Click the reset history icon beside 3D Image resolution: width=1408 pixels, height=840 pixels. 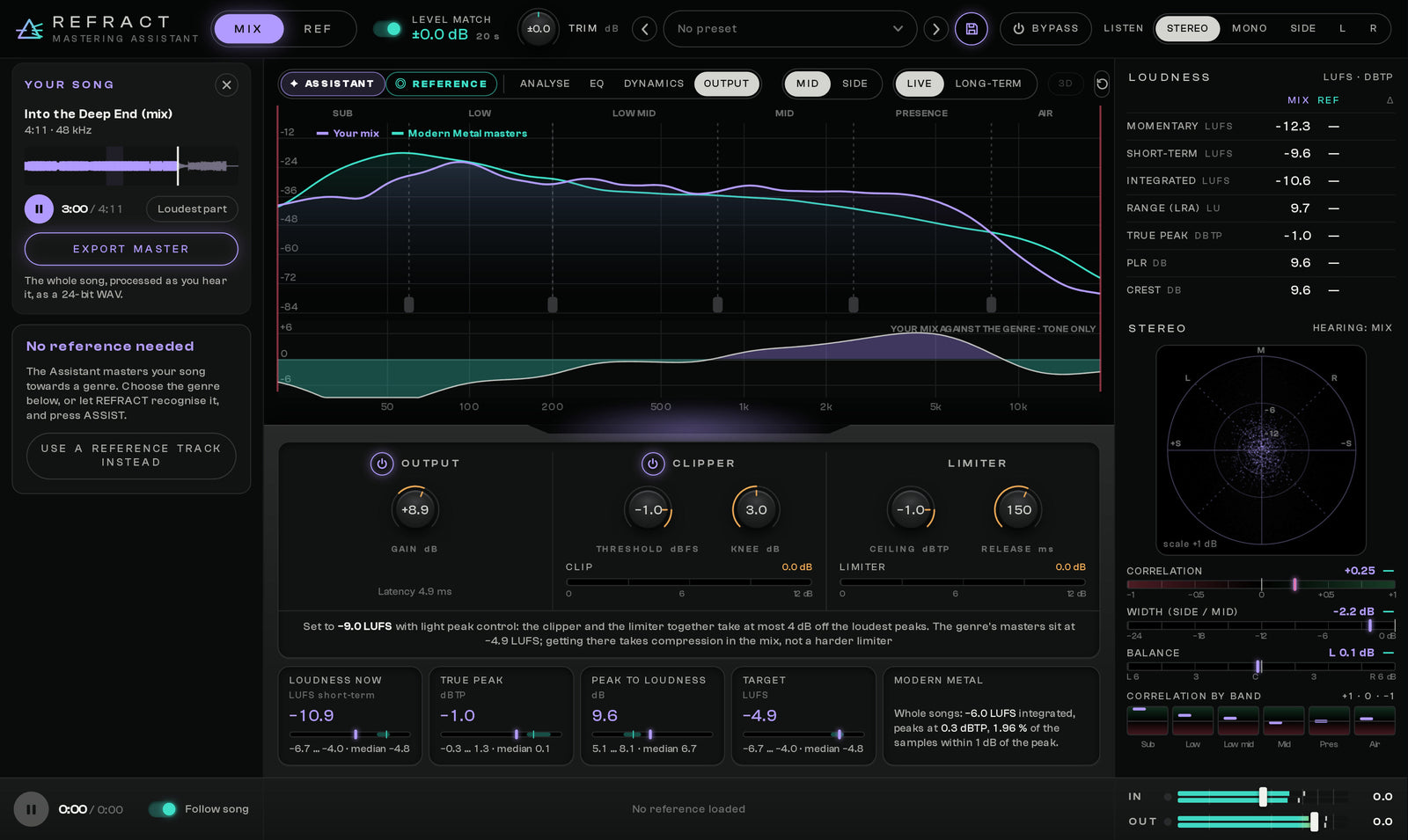(x=1102, y=84)
